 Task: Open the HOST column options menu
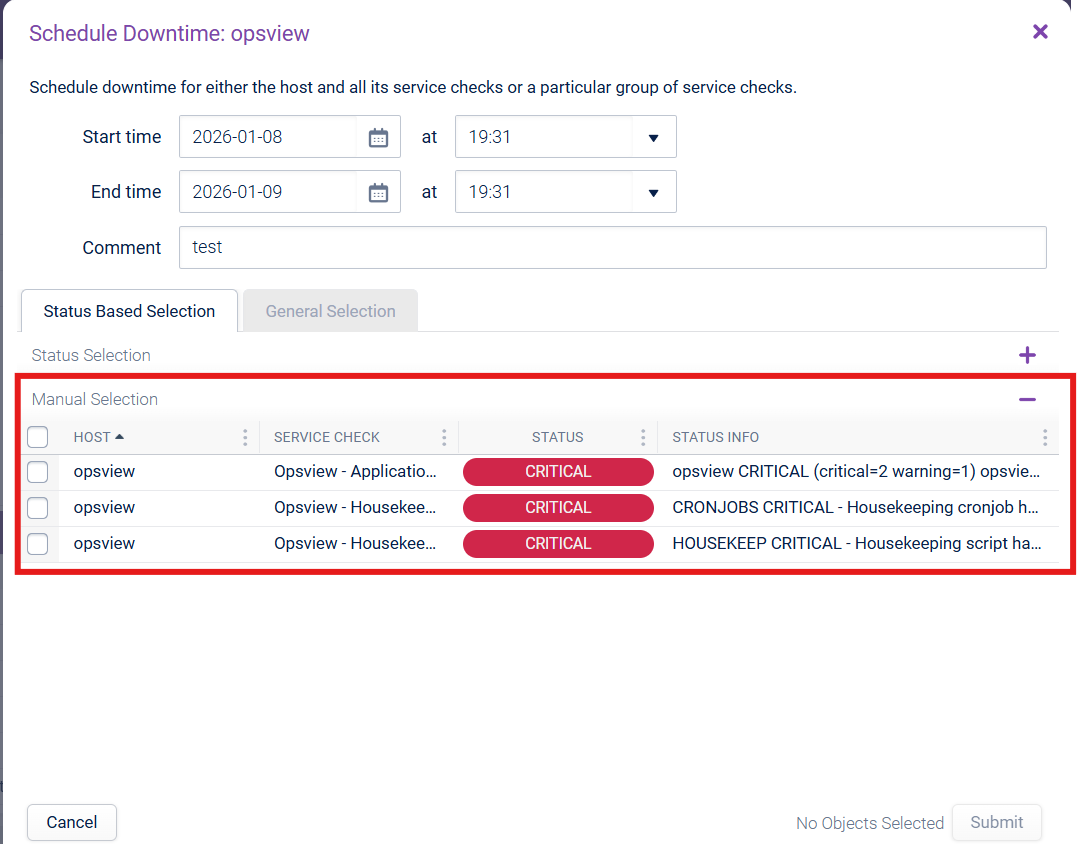[x=245, y=438]
